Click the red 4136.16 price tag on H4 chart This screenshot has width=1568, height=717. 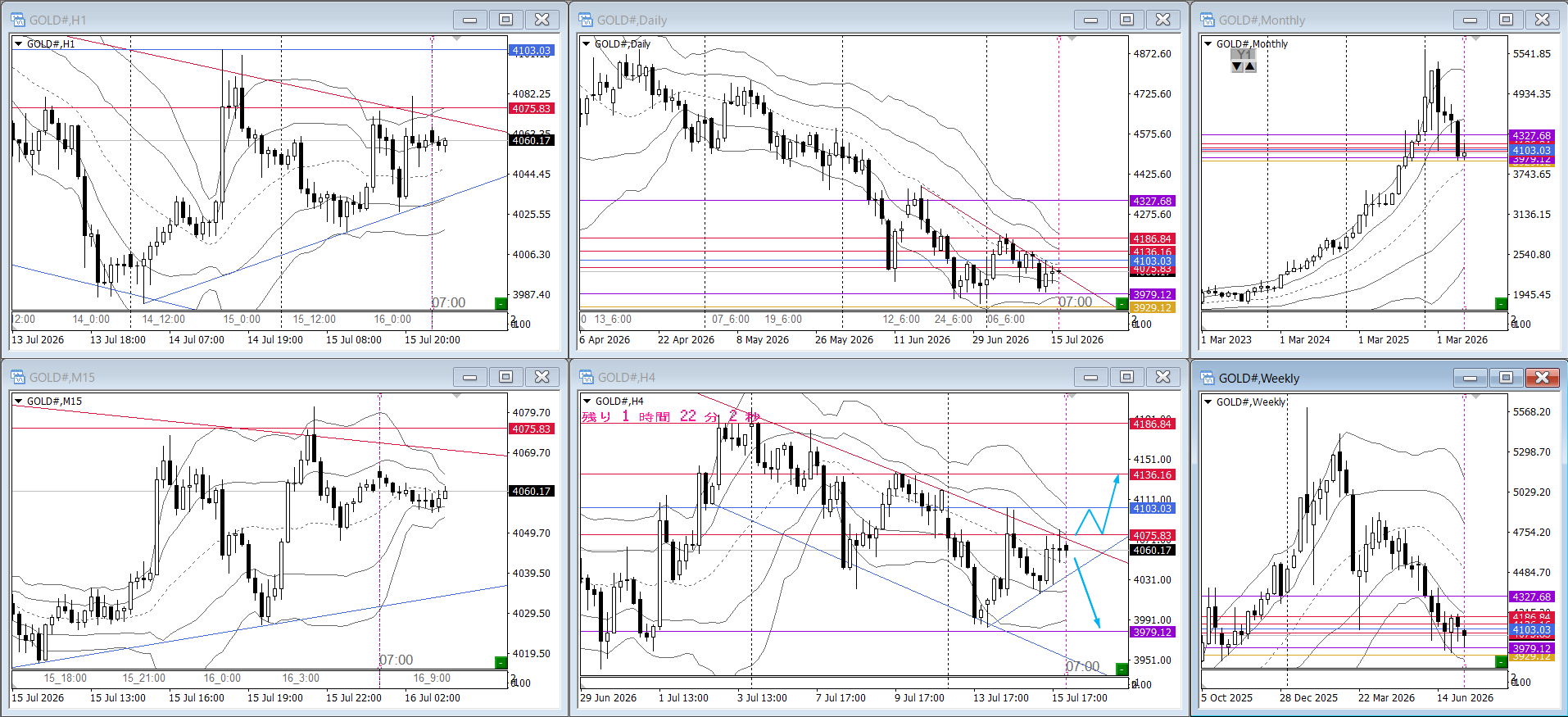click(x=1152, y=474)
